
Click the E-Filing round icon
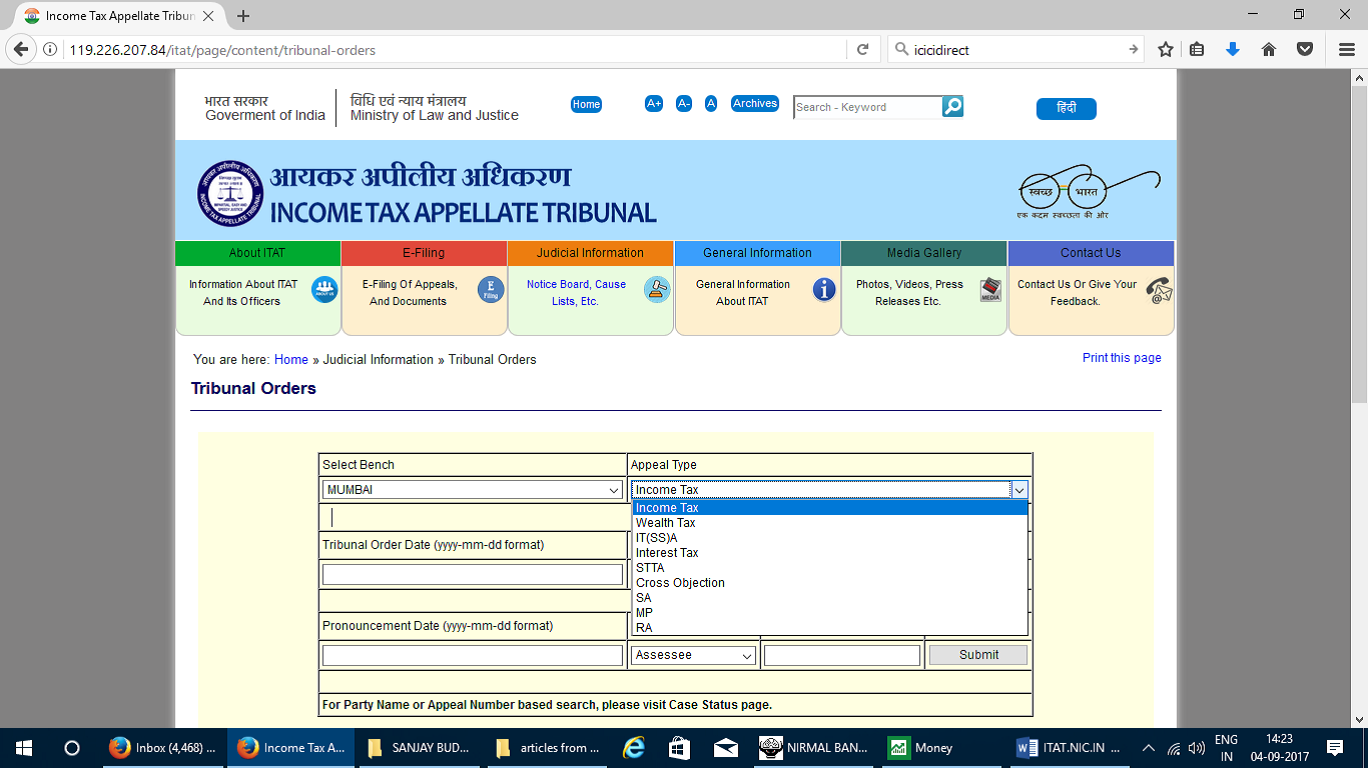click(491, 290)
